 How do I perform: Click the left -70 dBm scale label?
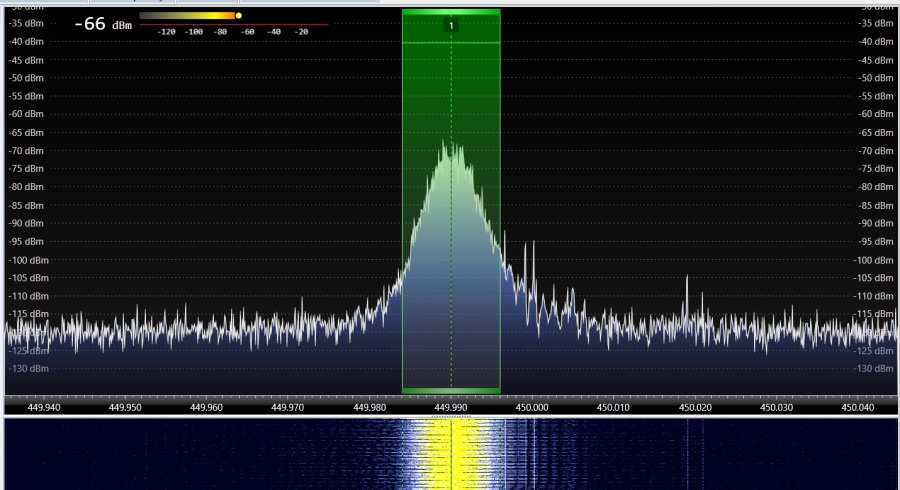click(x=27, y=151)
